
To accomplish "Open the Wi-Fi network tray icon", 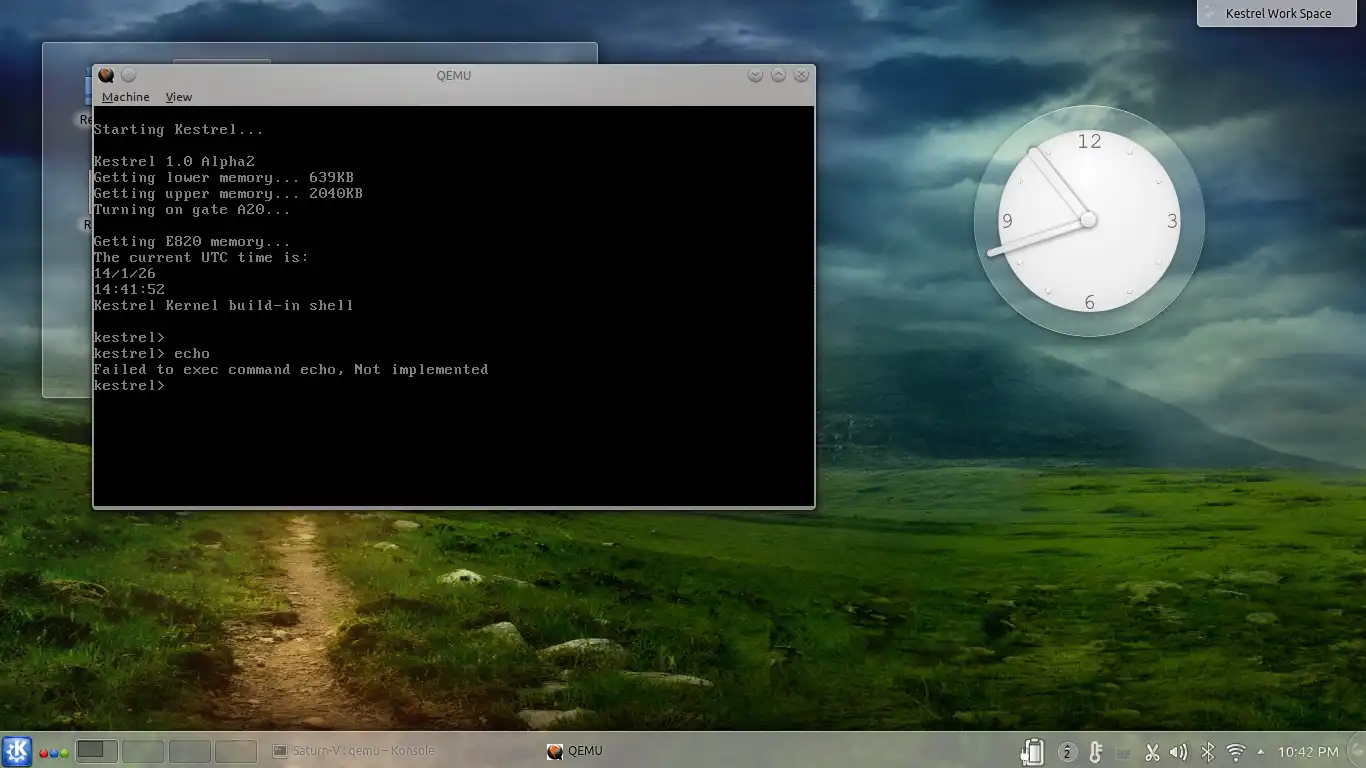I will pyautogui.click(x=1236, y=752).
